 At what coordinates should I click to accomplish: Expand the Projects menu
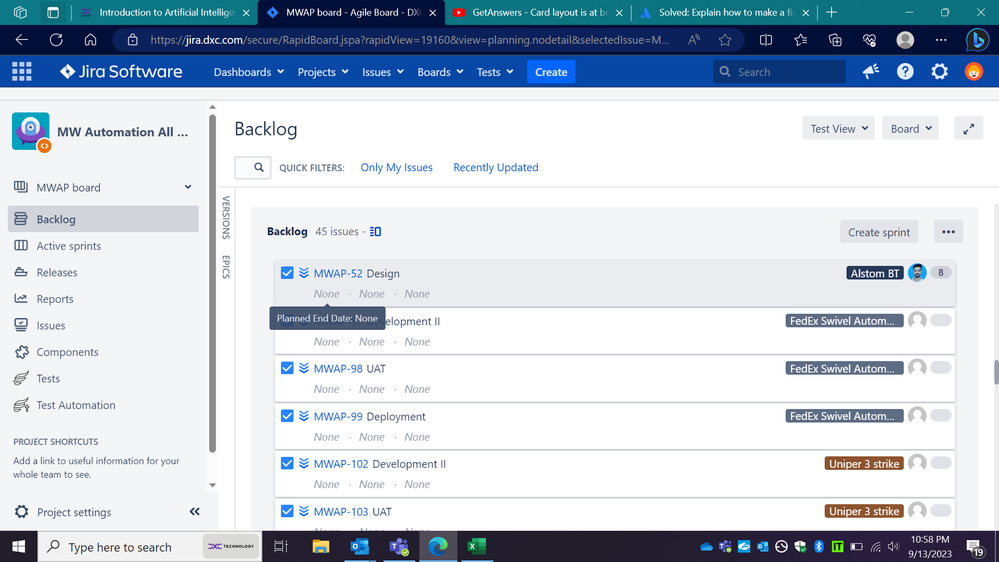323,72
